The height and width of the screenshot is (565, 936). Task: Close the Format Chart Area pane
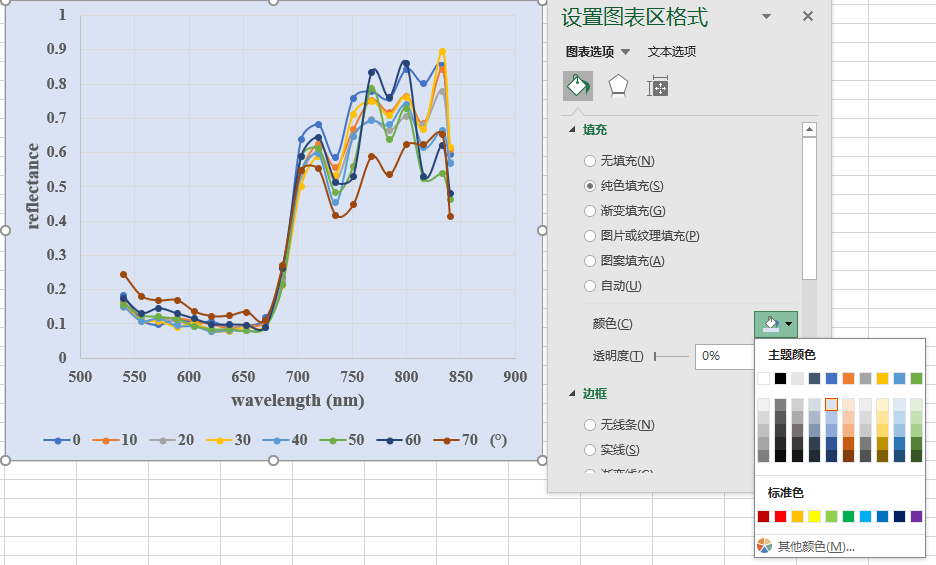pyautogui.click(x=808, y=16)
